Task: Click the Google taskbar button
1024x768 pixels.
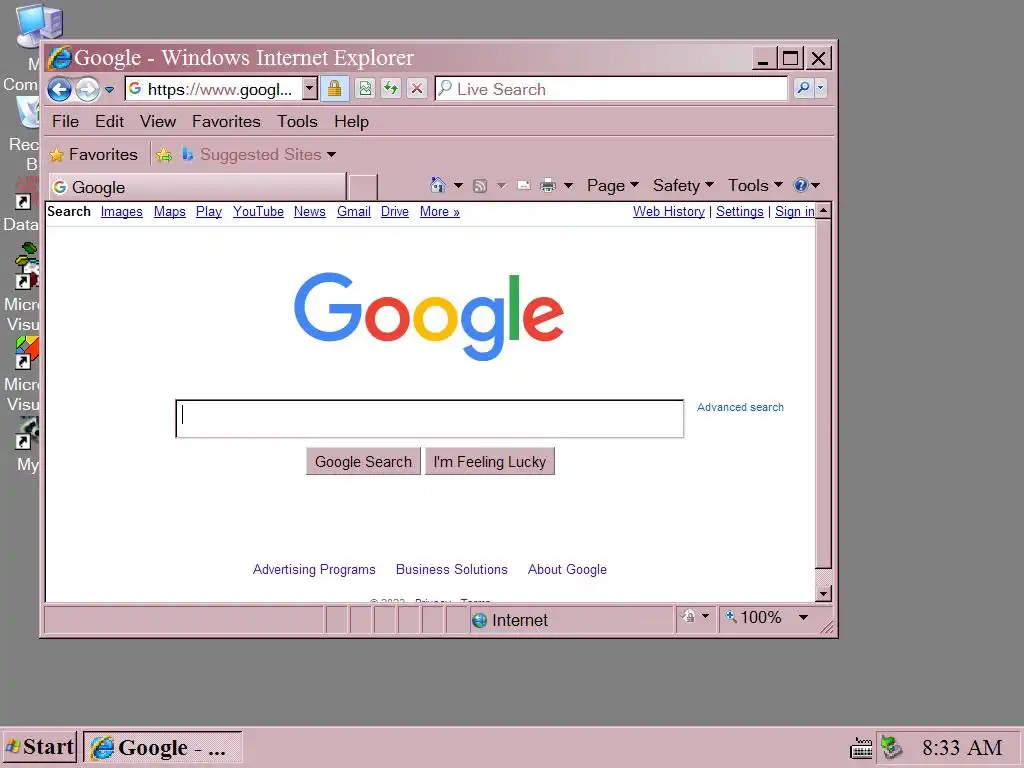Action: [x=163, y=747]
